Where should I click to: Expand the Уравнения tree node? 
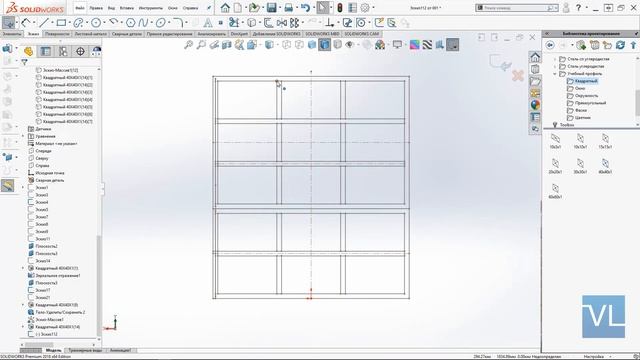click(x=23, y=136)
